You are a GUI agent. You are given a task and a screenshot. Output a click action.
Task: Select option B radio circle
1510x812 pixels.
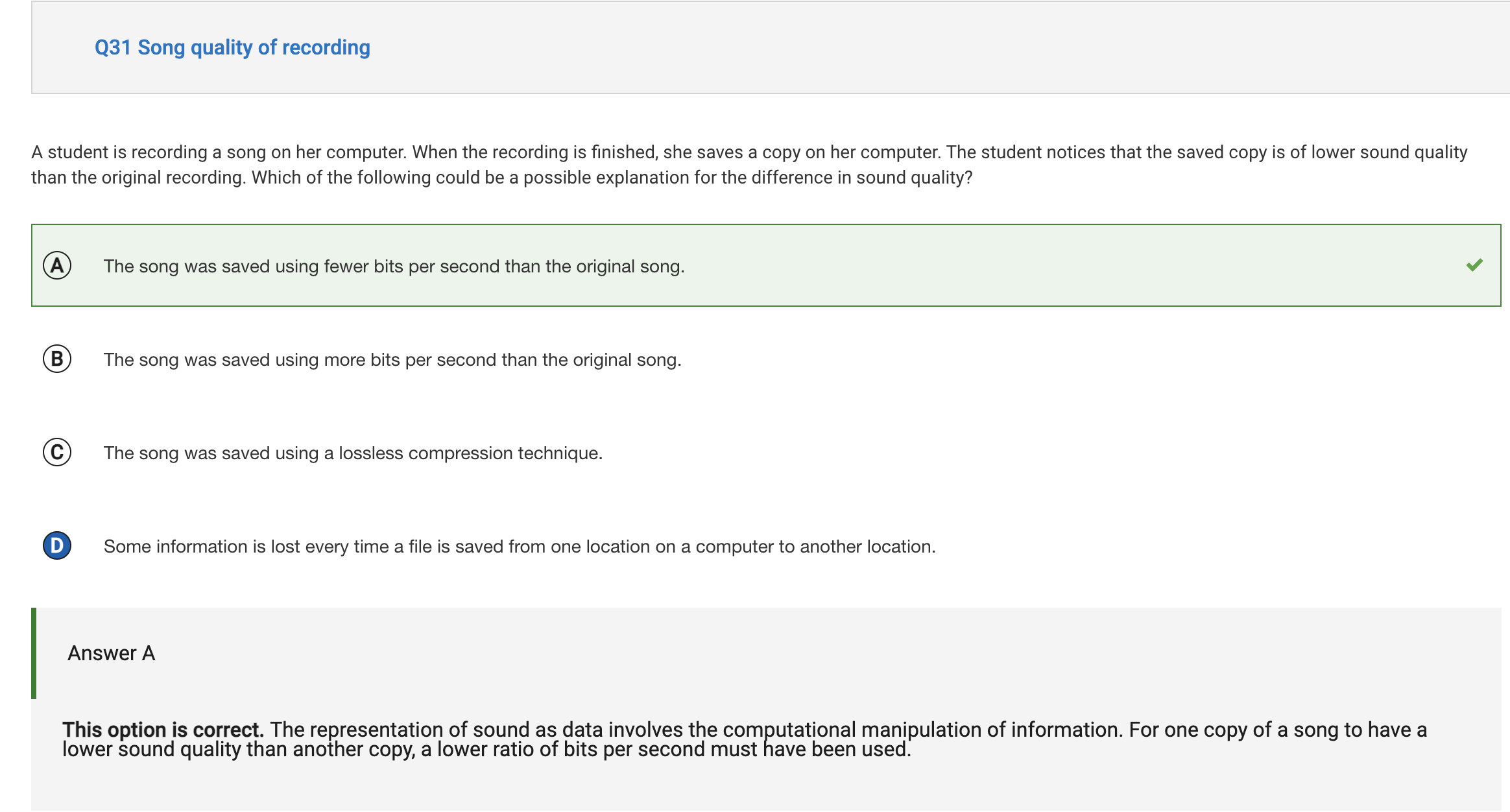(57, 359)
